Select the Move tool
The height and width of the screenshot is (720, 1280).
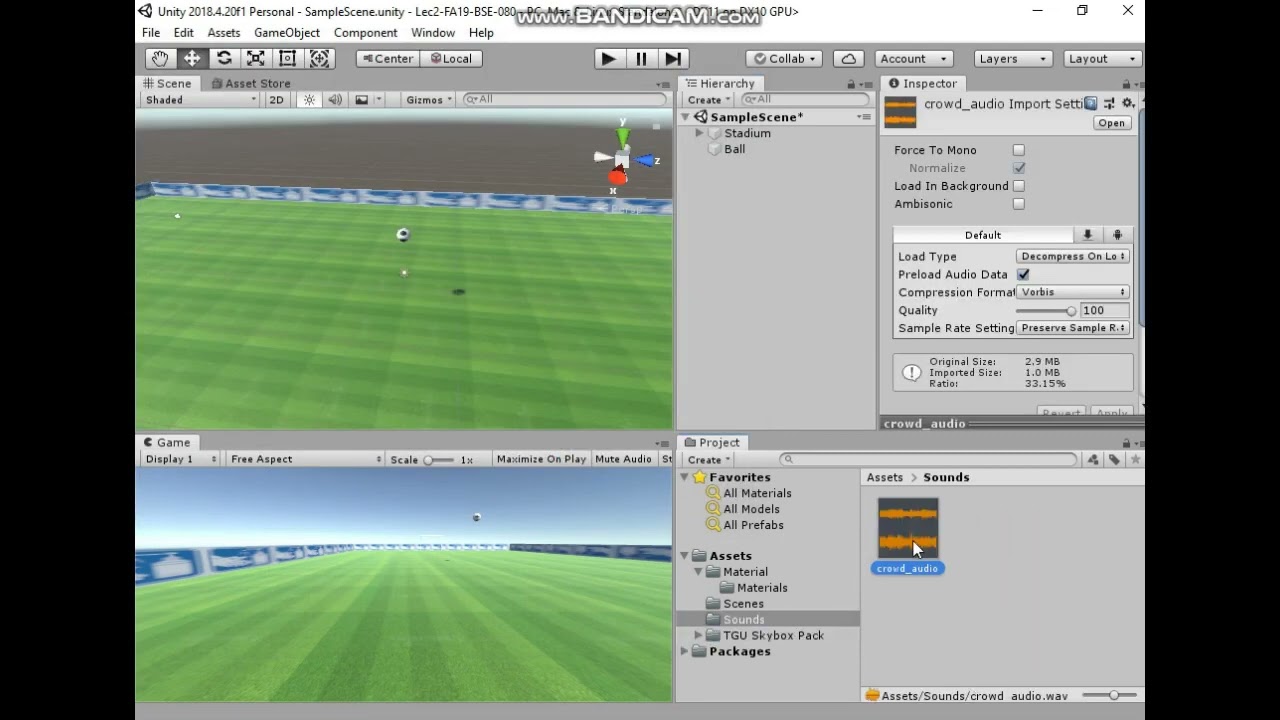coord(192,58)
